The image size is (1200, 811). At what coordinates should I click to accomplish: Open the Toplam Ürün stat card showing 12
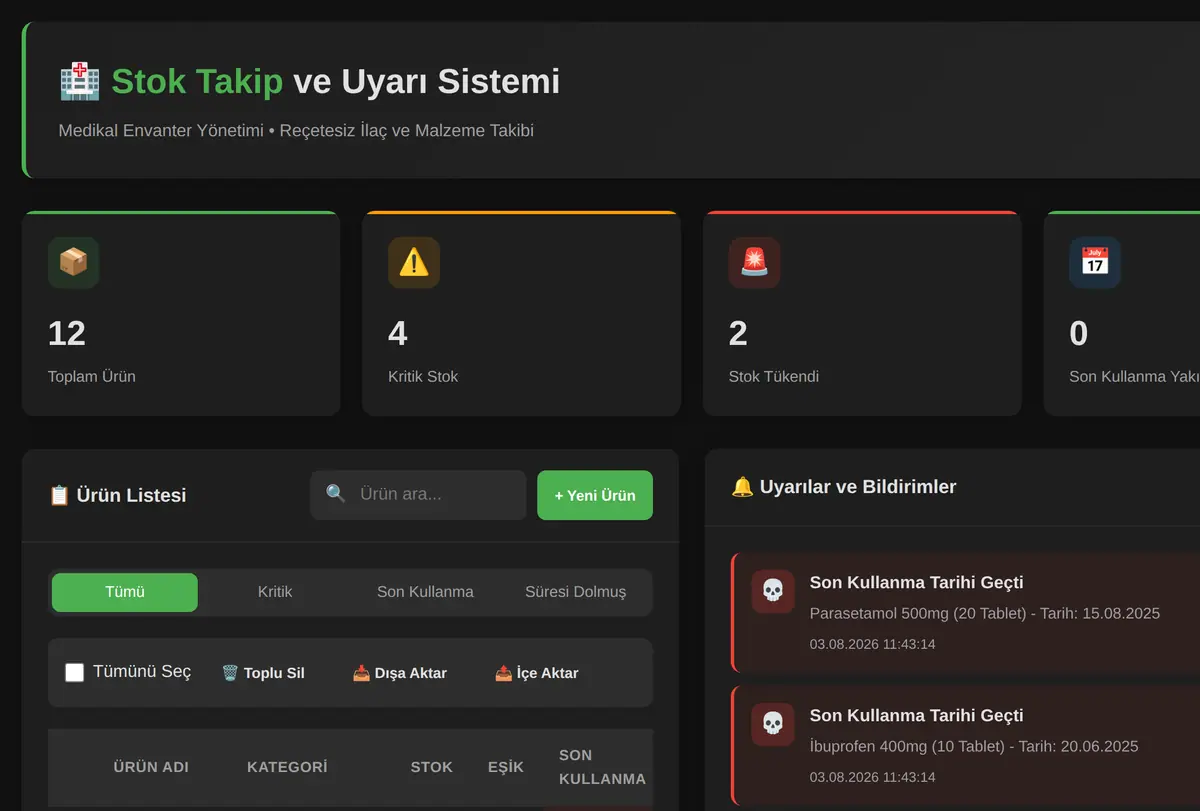(181, 313)
